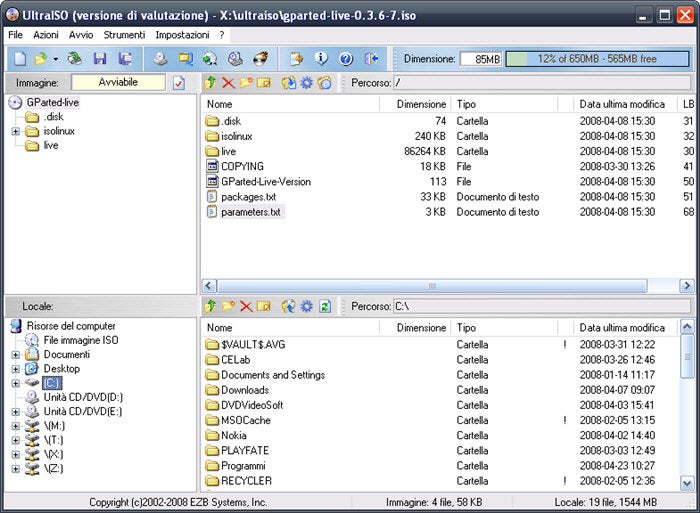Click the local Percorso C:\ path field
This screenshot has height=513, width=700.
(x=542, y=306)
